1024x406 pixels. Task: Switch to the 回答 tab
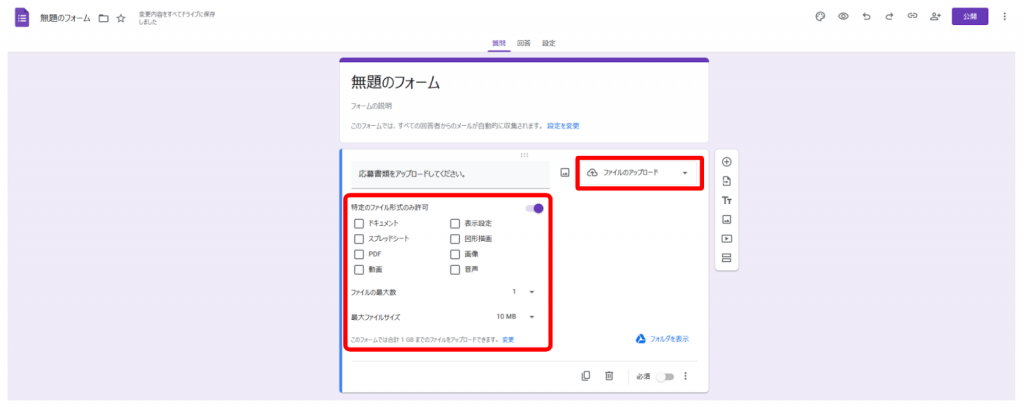(x=524, y=43)
